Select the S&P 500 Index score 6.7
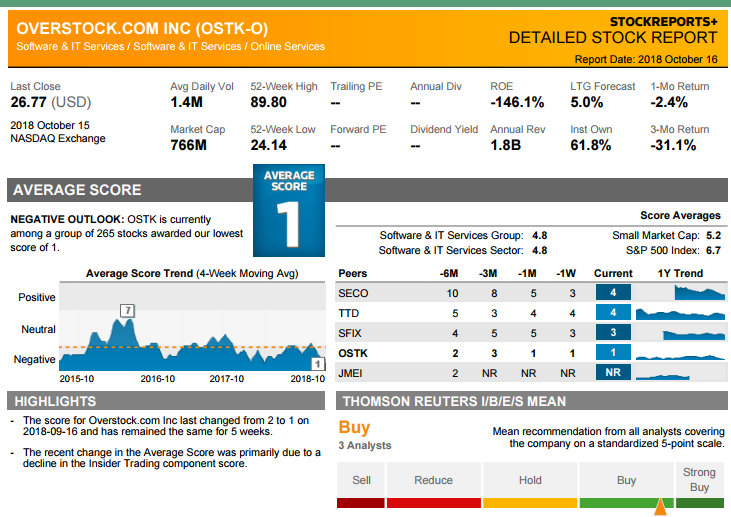This screenshot has width=731, height=517. [713, 250]
